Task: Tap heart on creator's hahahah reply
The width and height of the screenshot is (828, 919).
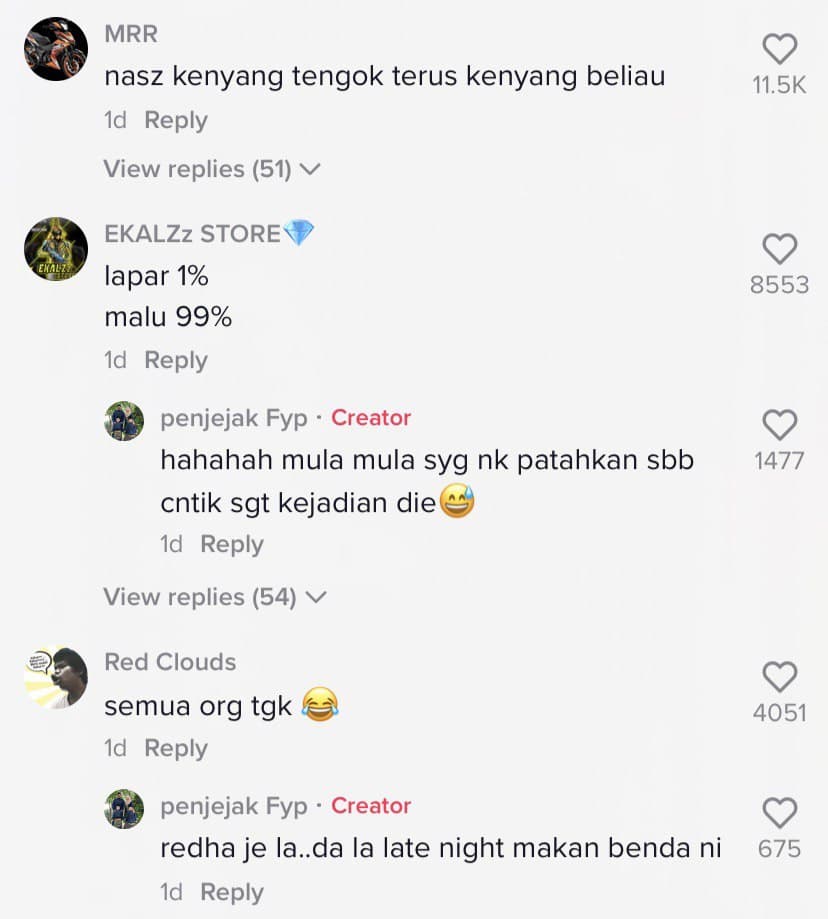Action: pos(779,424)
